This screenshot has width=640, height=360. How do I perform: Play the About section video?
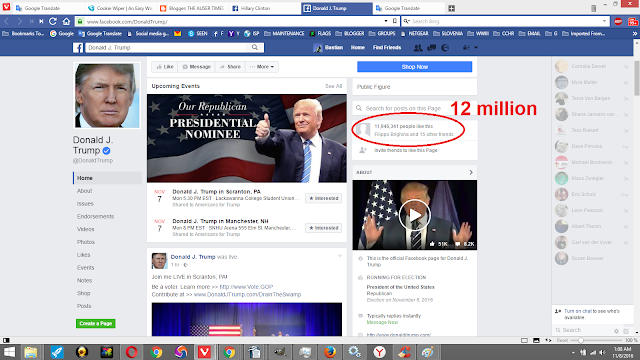pos(414,215)
